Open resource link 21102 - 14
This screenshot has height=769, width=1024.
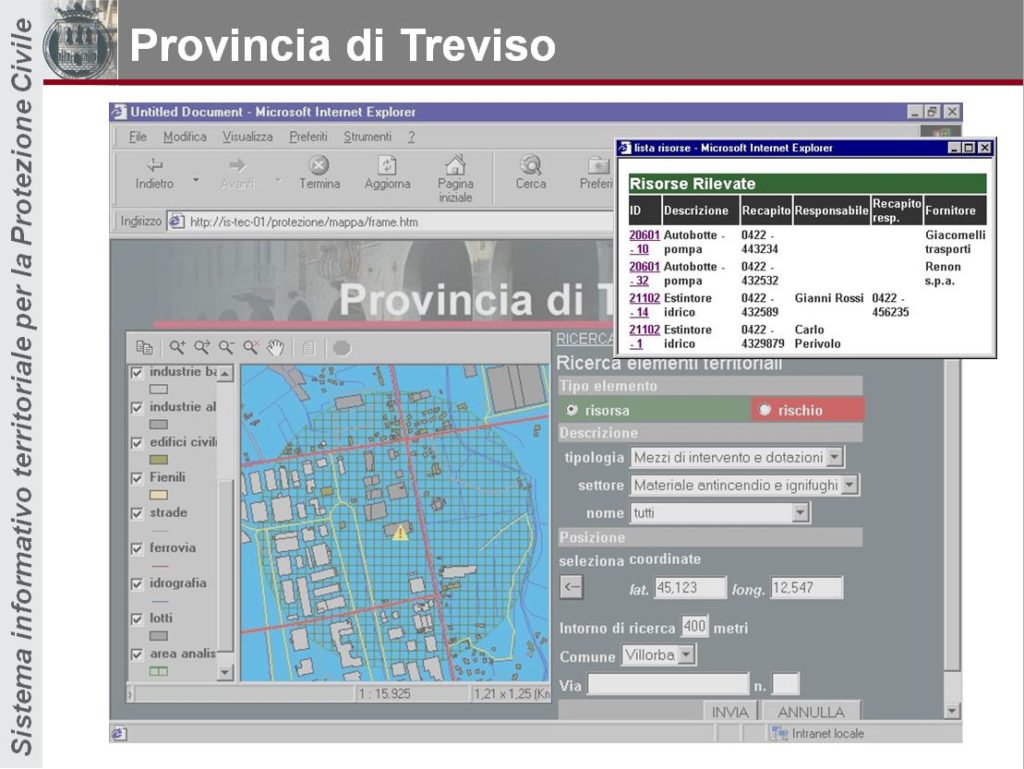pyautogui.click(x=644, y=305)
